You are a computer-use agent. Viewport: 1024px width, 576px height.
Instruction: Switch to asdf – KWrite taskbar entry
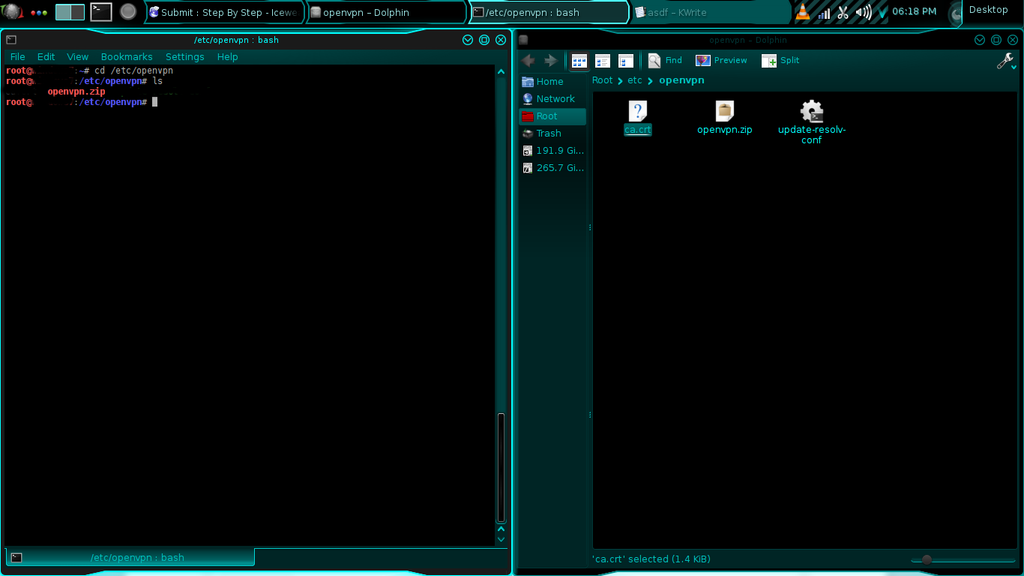click(x=709, y=12)
